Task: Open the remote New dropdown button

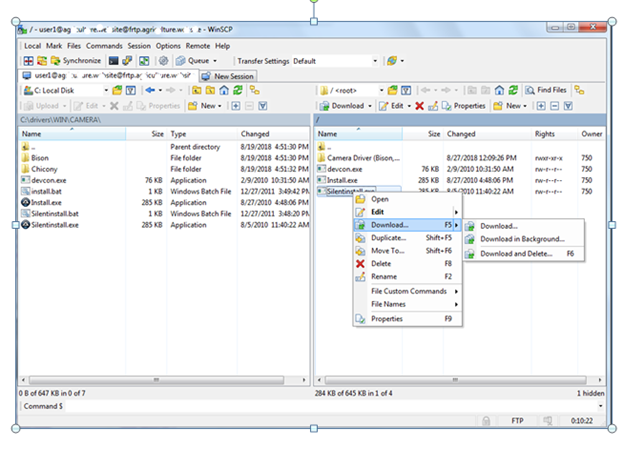Action: (510, 106)
